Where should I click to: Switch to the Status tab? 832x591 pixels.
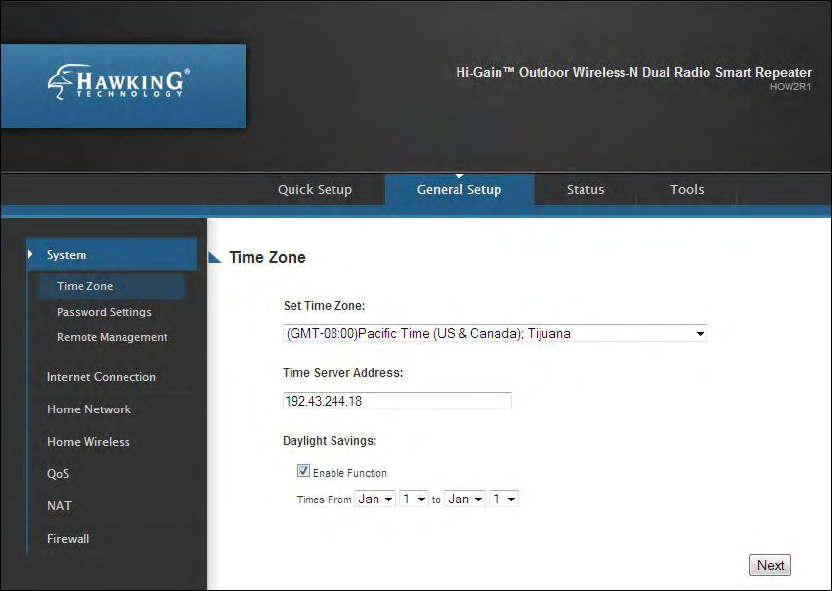(x=585, y=189)
